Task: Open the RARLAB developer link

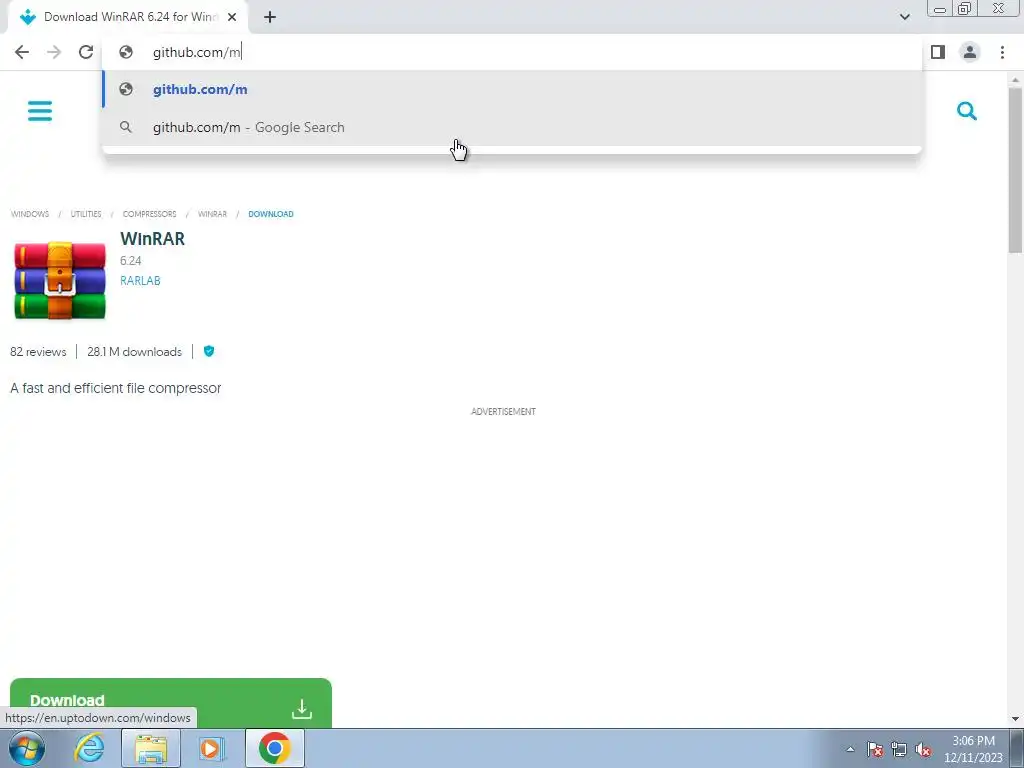Action: click(140, 281)
